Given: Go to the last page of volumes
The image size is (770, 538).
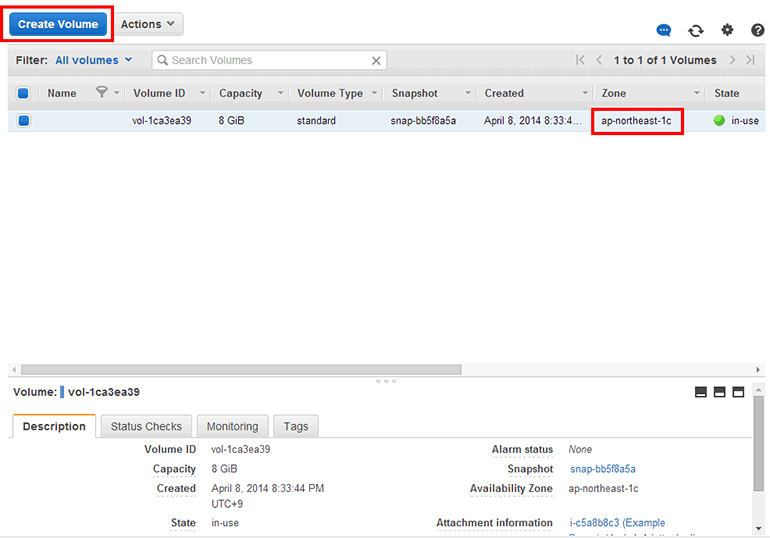Looking at the screenshot, I should 751,60.
